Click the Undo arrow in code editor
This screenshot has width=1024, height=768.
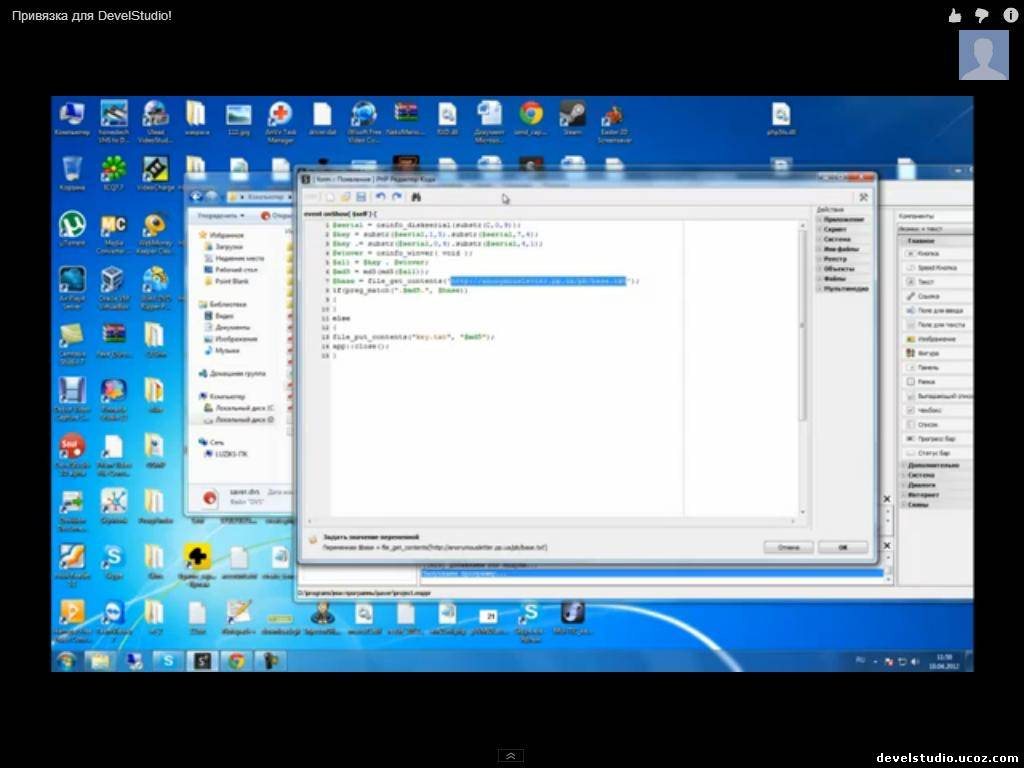point(381,198)
